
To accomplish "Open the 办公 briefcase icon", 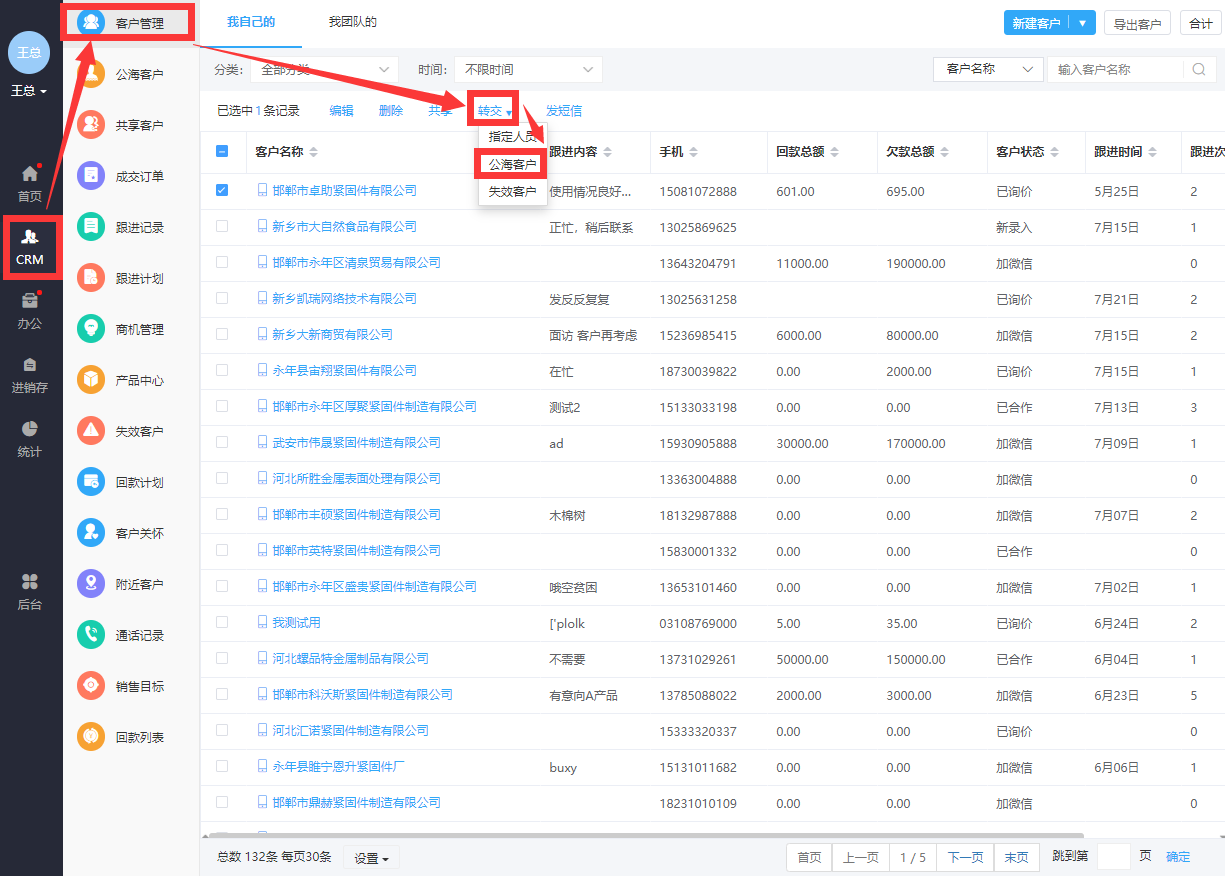I will click(30, 301).
